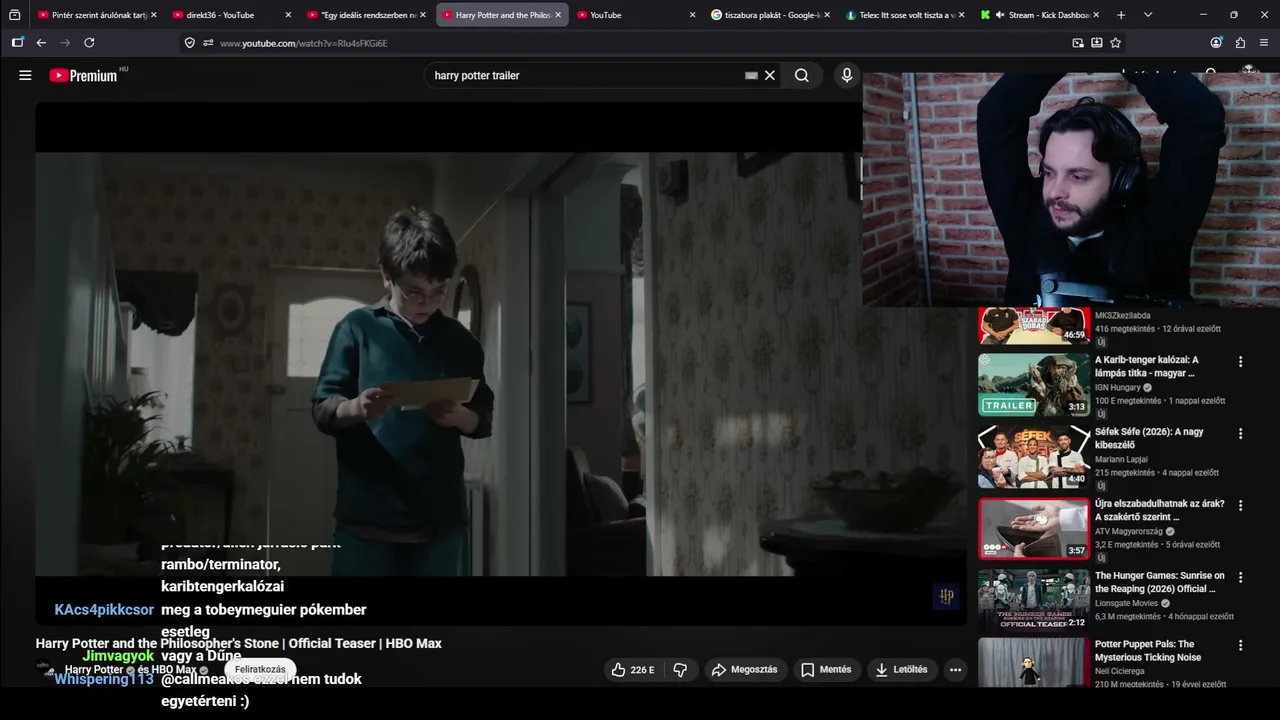Click the install/download page icon in address bar
This screenshot has width=1280, height=720.
1097,43
